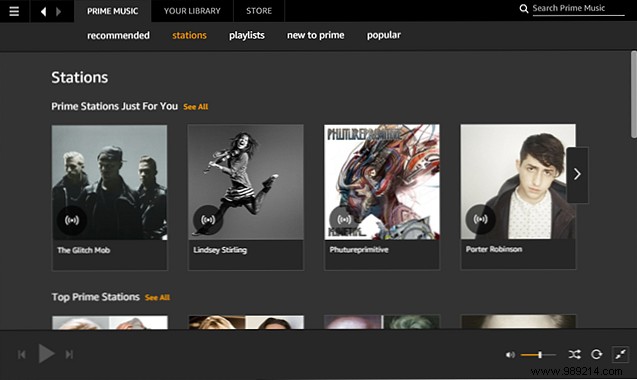637x380 pixels.
Task: Open the popular section
Action: (384, 35)
